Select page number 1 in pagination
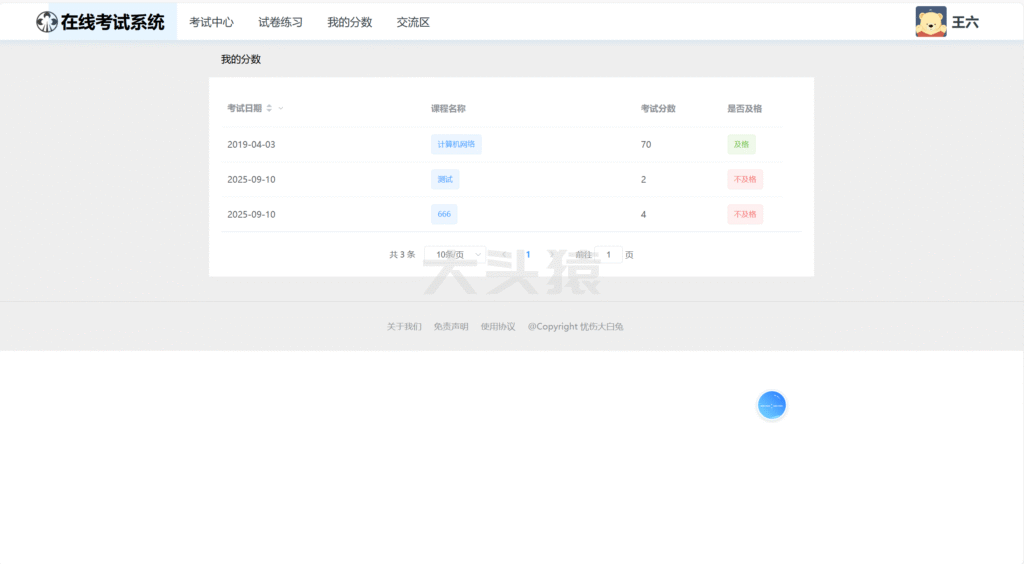Image resolution: width=1024 pixels, height=564 pixels. point(528,255)
